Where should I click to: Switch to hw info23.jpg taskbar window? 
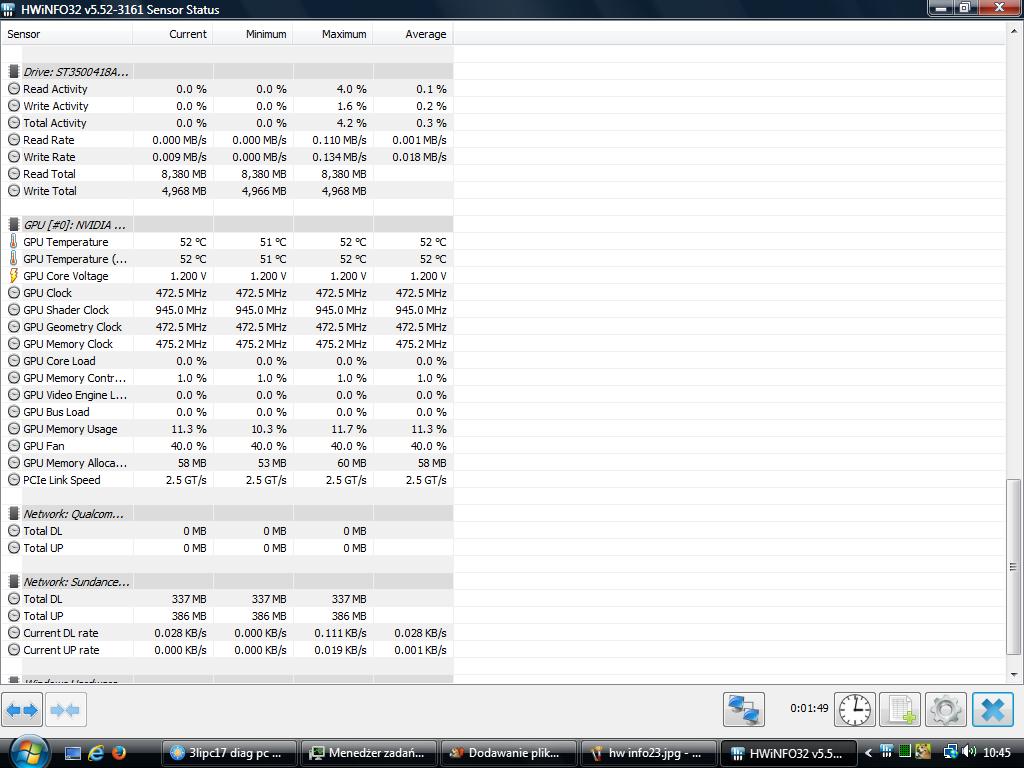point(649,753)
